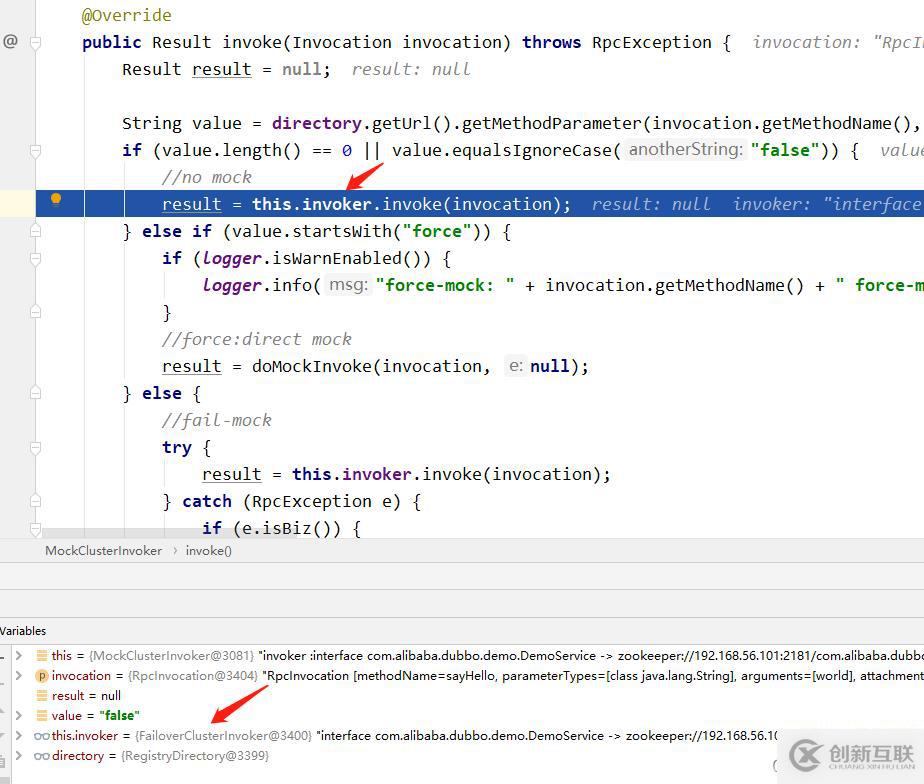Image resolution: width=924 pixels, height=784 pixels.
Task: Click the field icon beside 'this' variable
Action: point(42,656)
